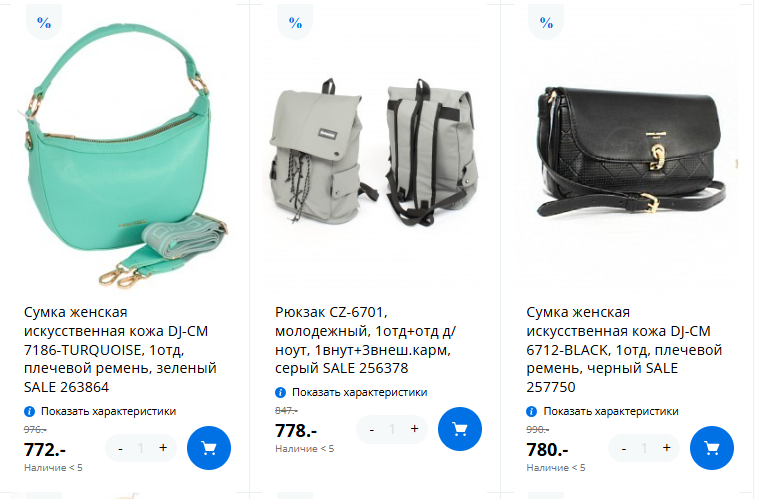Click discount percent badge on black bag
The width and height of the screenshot is (764, 499).
tap(546, 22)
